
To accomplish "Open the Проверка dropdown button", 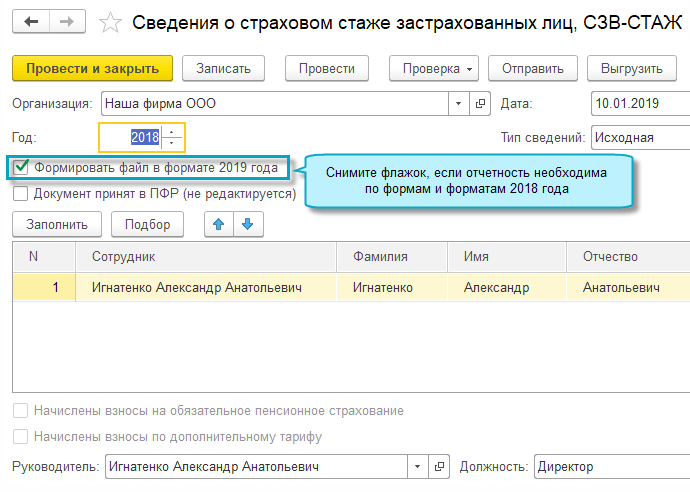I will (434, 68).
